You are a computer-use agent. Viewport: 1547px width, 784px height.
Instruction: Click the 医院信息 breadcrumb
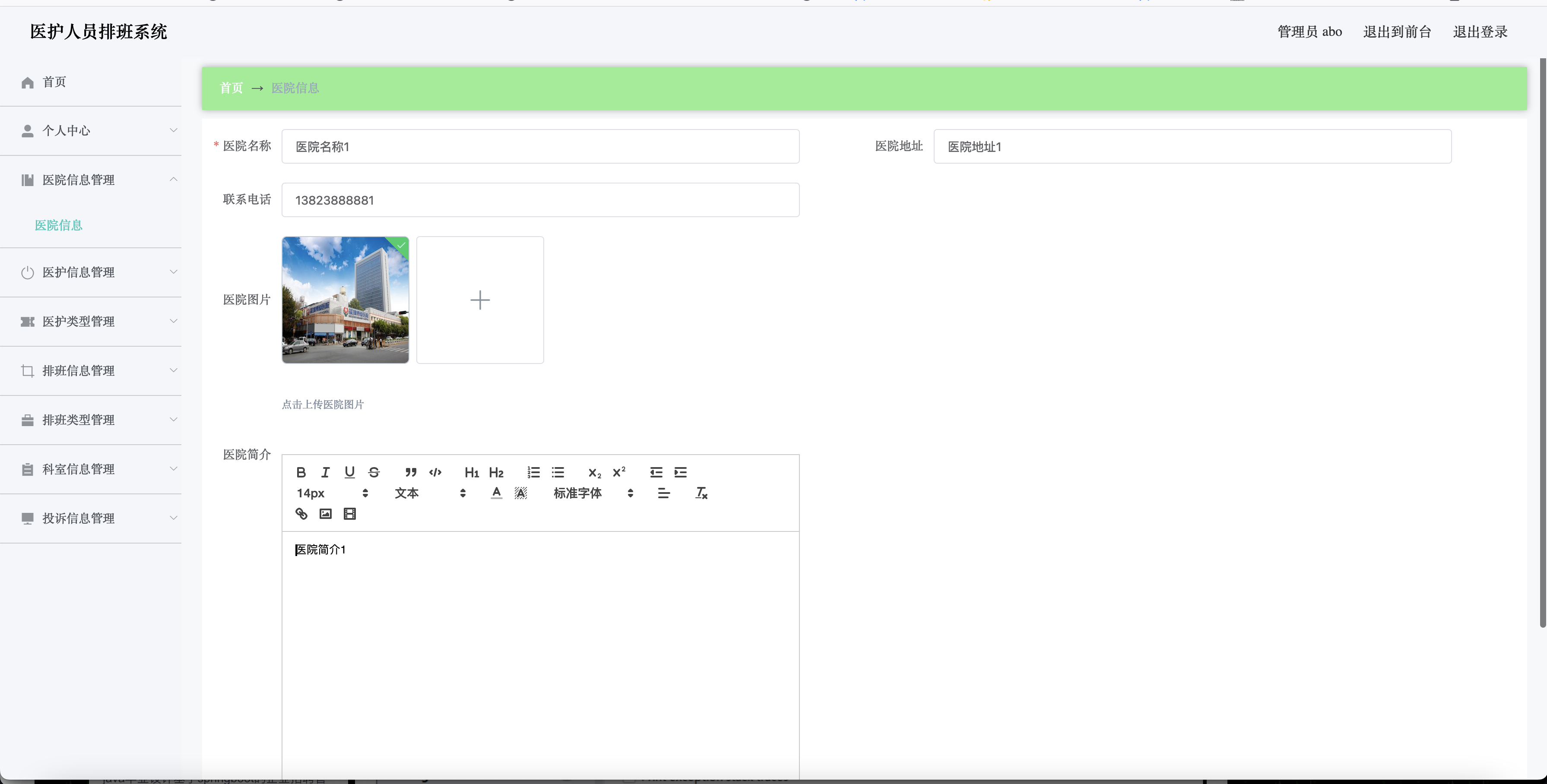point(295,88)
